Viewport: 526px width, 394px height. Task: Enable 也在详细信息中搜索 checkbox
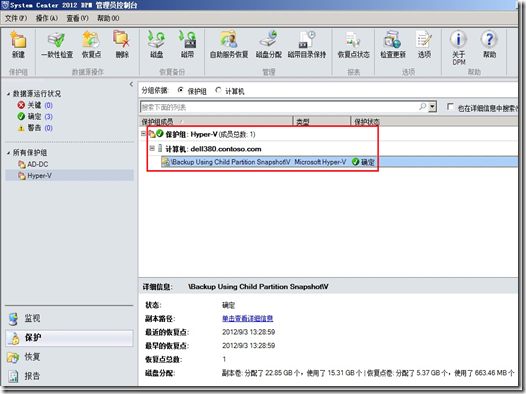coord(450,107)
